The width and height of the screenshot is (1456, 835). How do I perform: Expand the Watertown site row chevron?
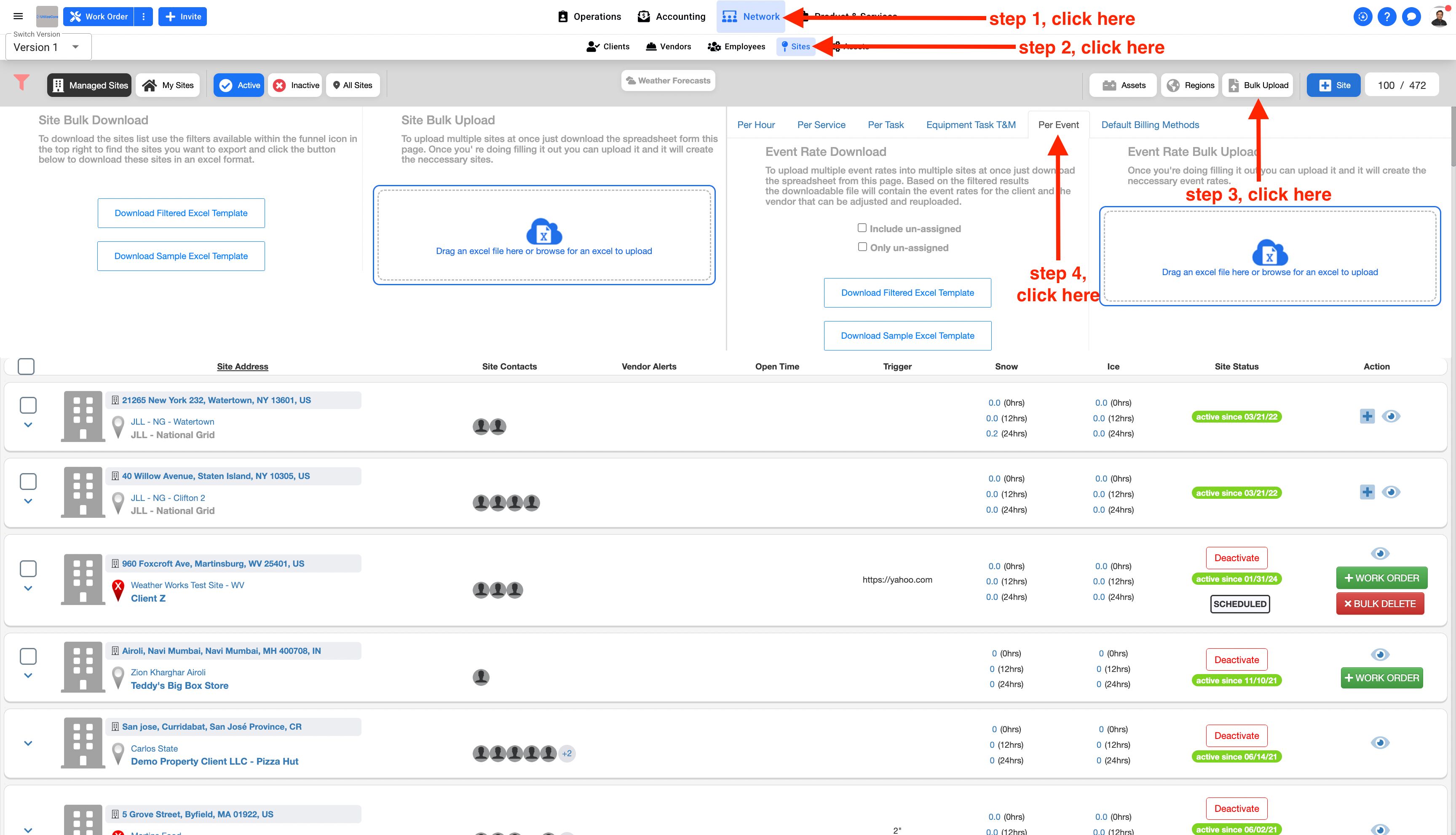(28, 425)
